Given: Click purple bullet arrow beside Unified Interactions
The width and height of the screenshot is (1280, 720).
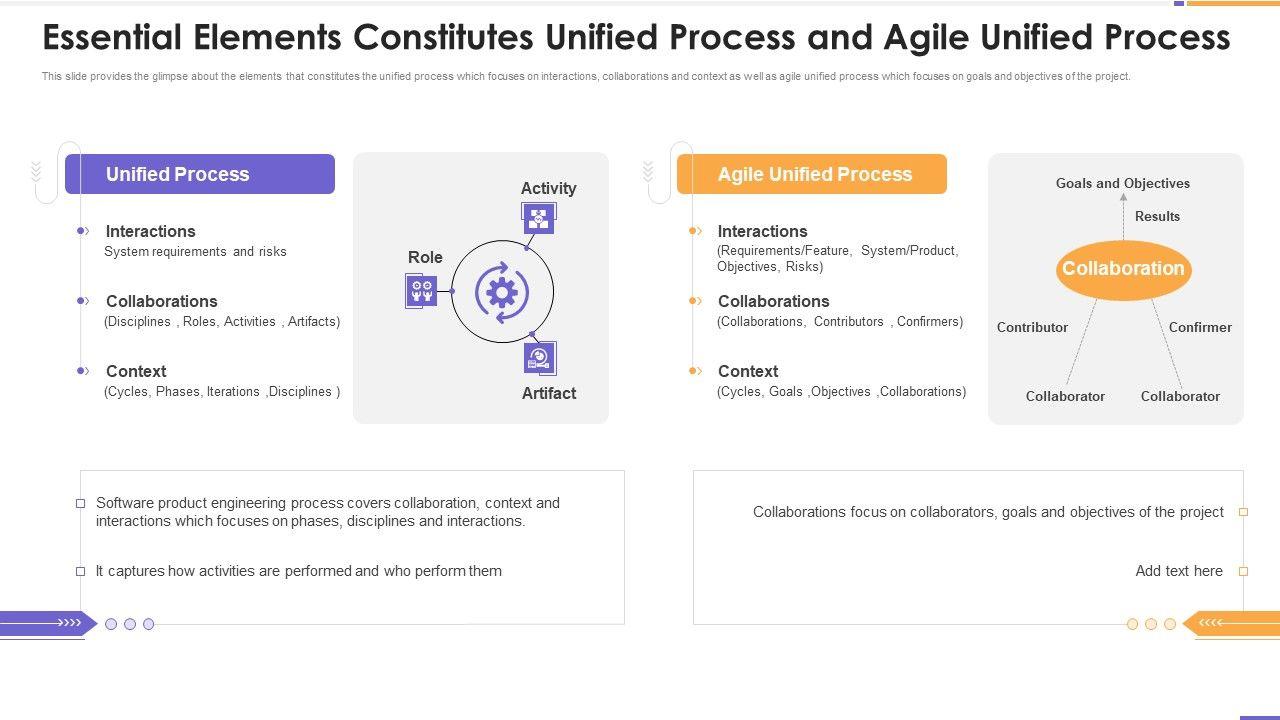Looking at the screenshot, I should pyautogui.click(x=83, y=231).
